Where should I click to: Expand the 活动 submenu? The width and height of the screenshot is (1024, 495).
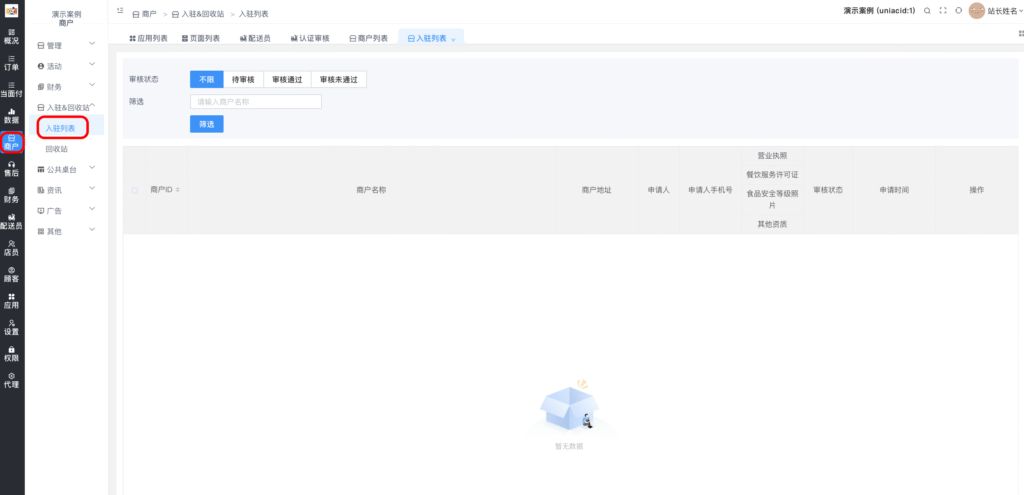point(67,66)
